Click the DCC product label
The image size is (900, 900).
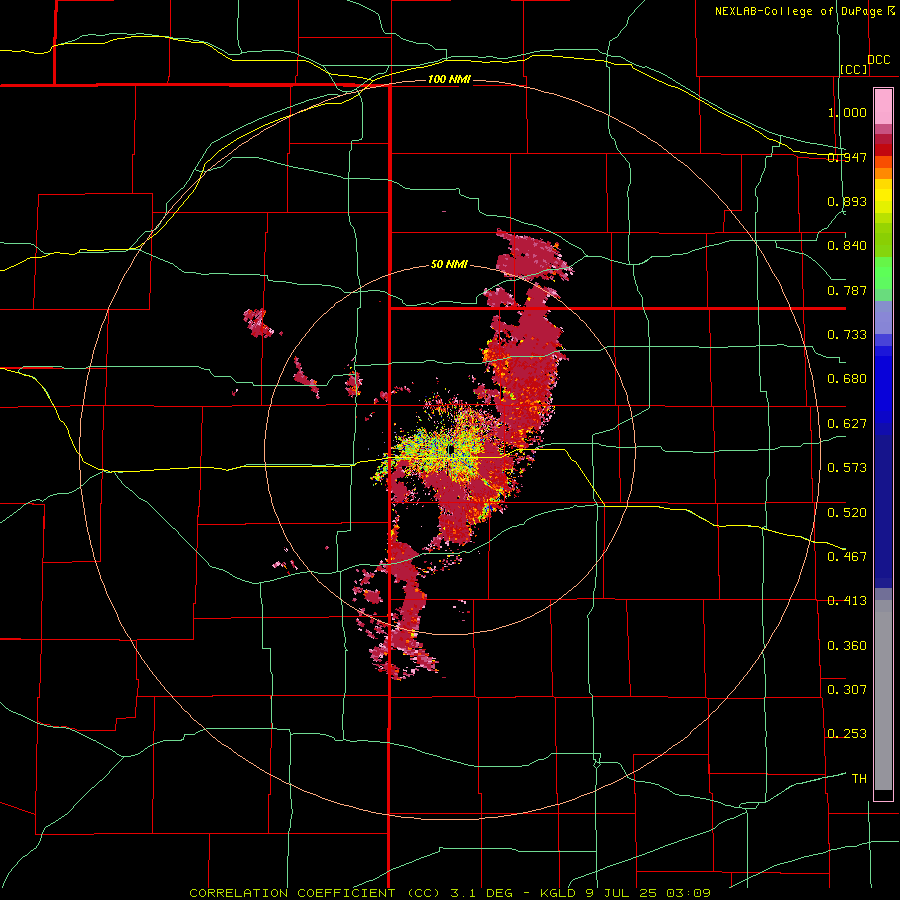pyautogui.click(x=878, y=60)
